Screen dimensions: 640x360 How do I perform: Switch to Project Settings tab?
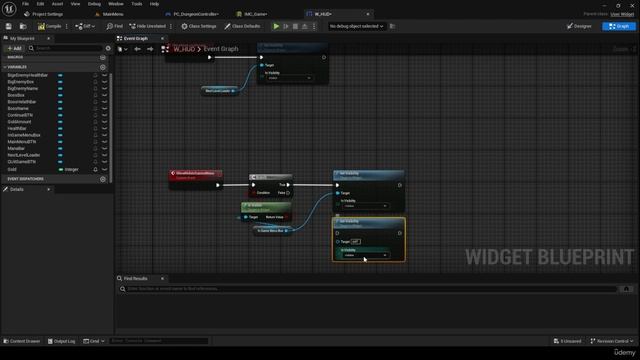(x=44, y=14)
